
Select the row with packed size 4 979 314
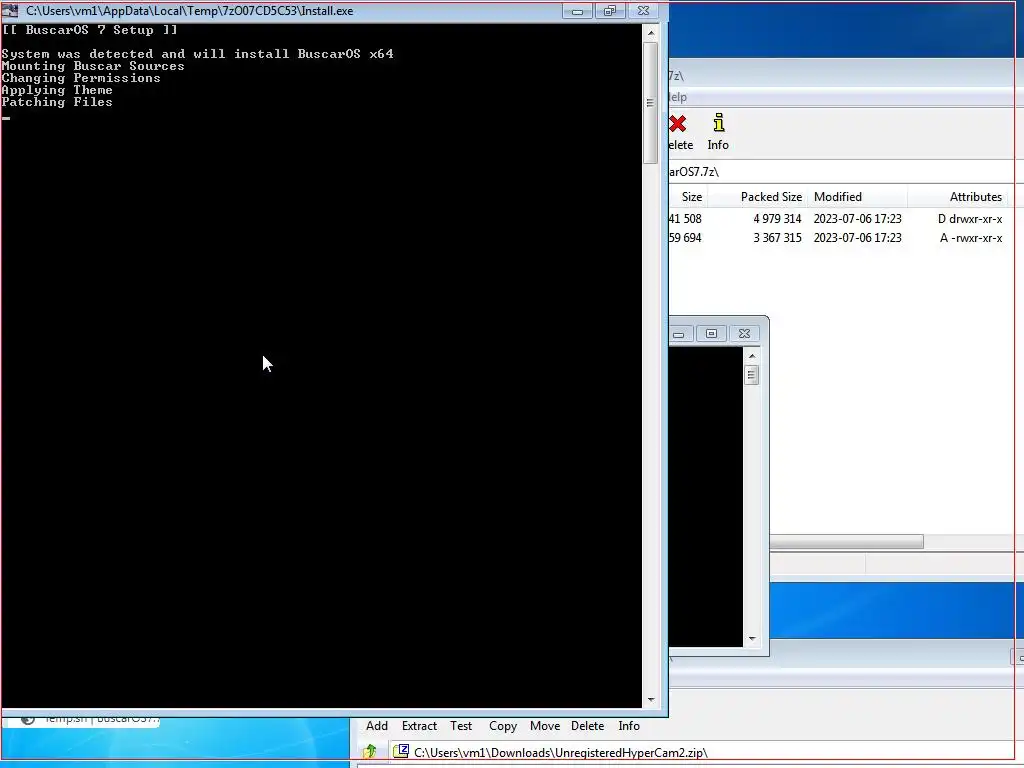[x=841, y=219]
